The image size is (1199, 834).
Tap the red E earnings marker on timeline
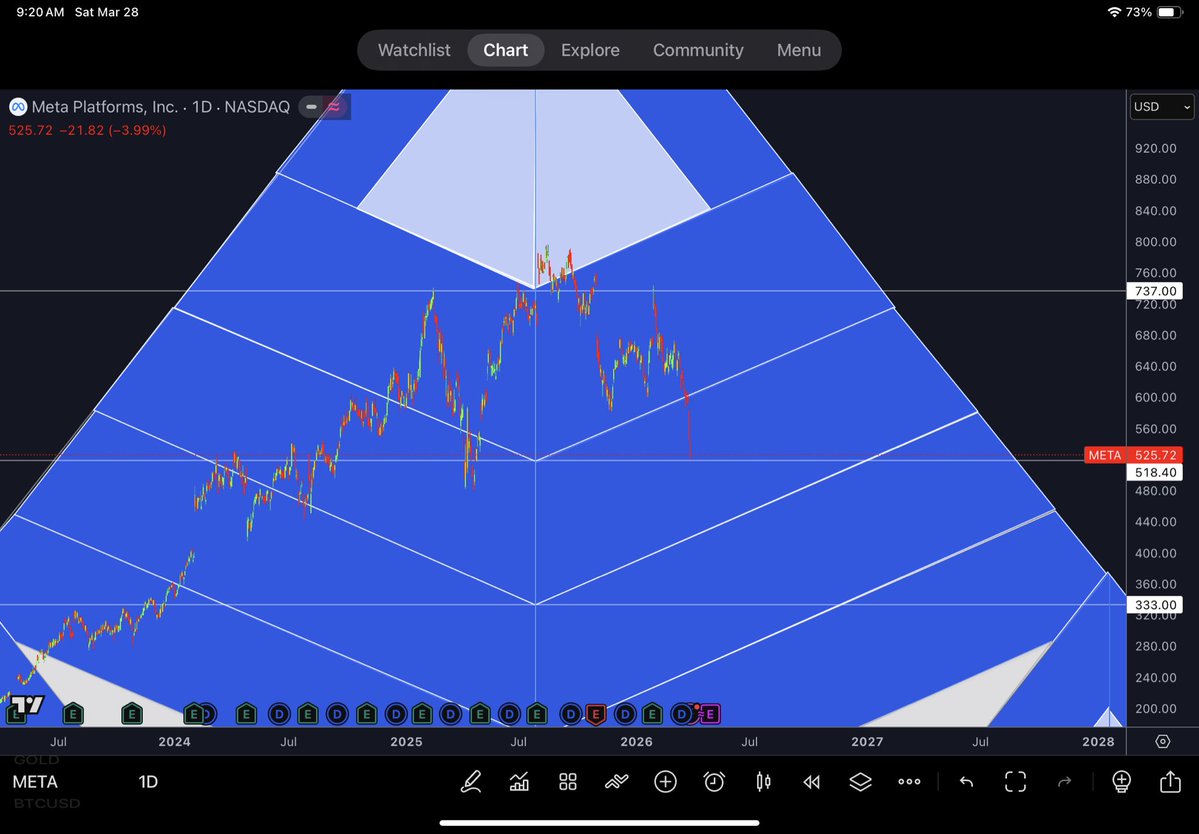596,714
